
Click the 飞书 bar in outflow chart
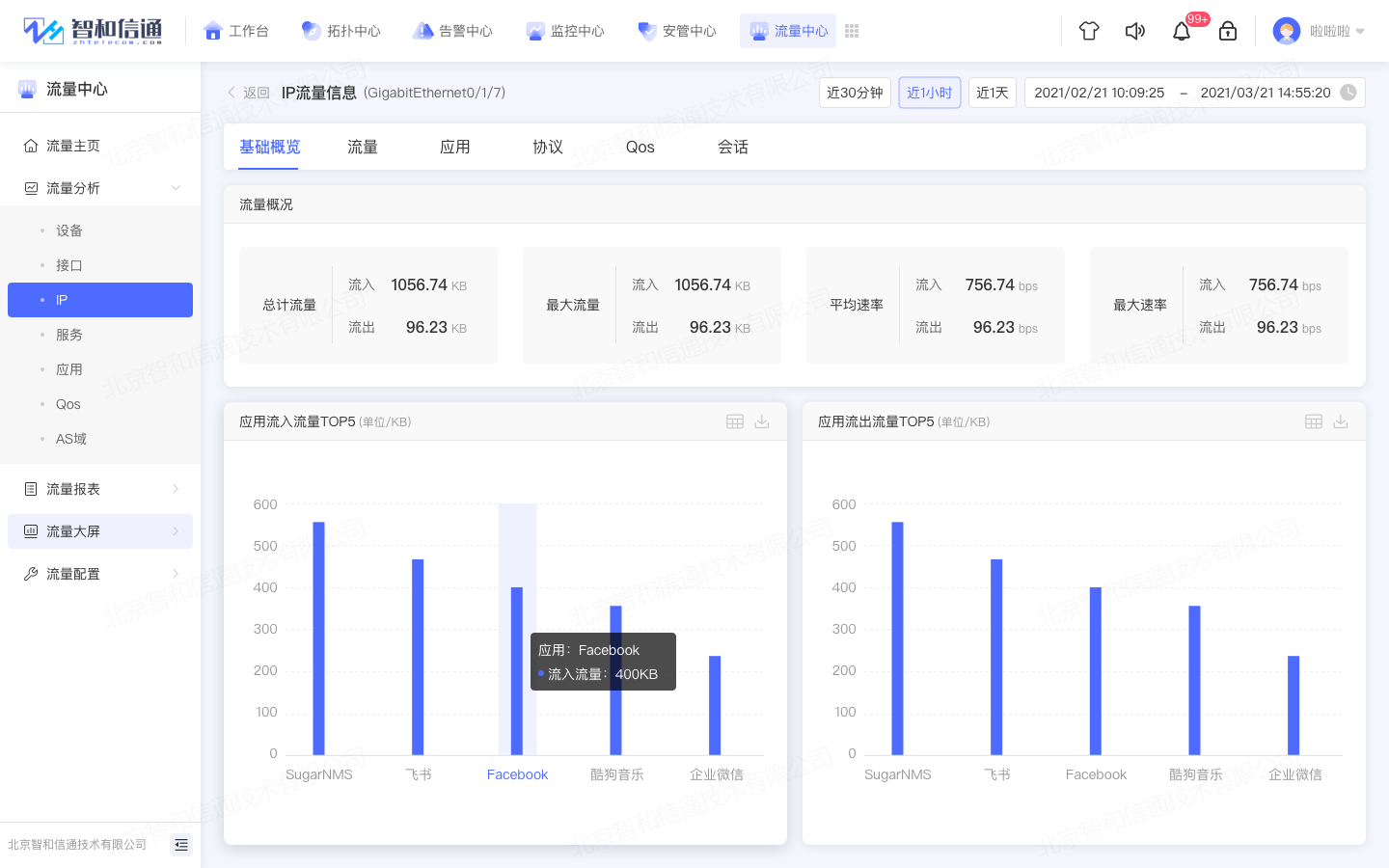point(996,657)
